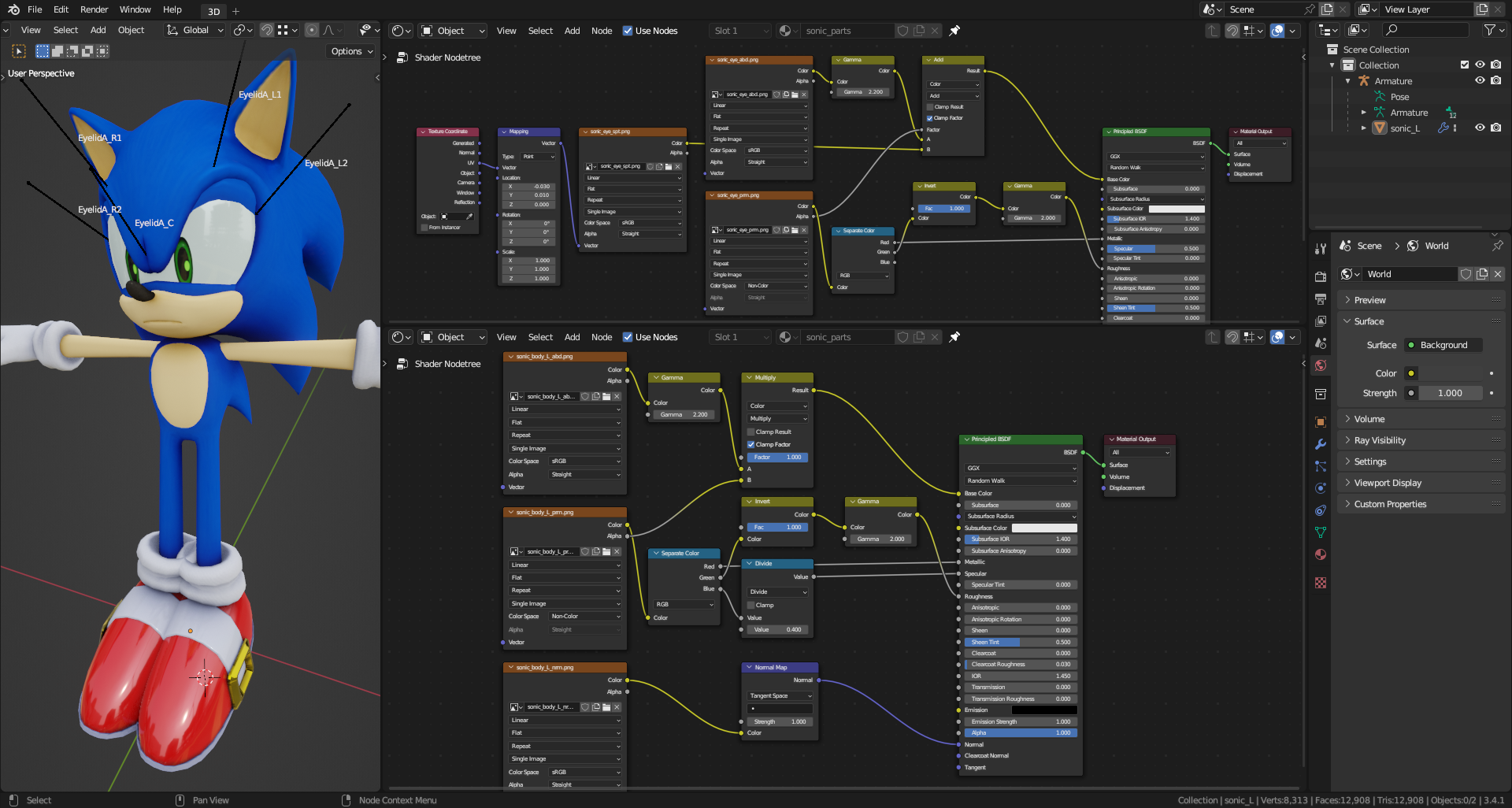Viewport: 1512px width, 808px height.
Task: Switch to the 3D workspace tab
Action: click(x=213, y=11)
